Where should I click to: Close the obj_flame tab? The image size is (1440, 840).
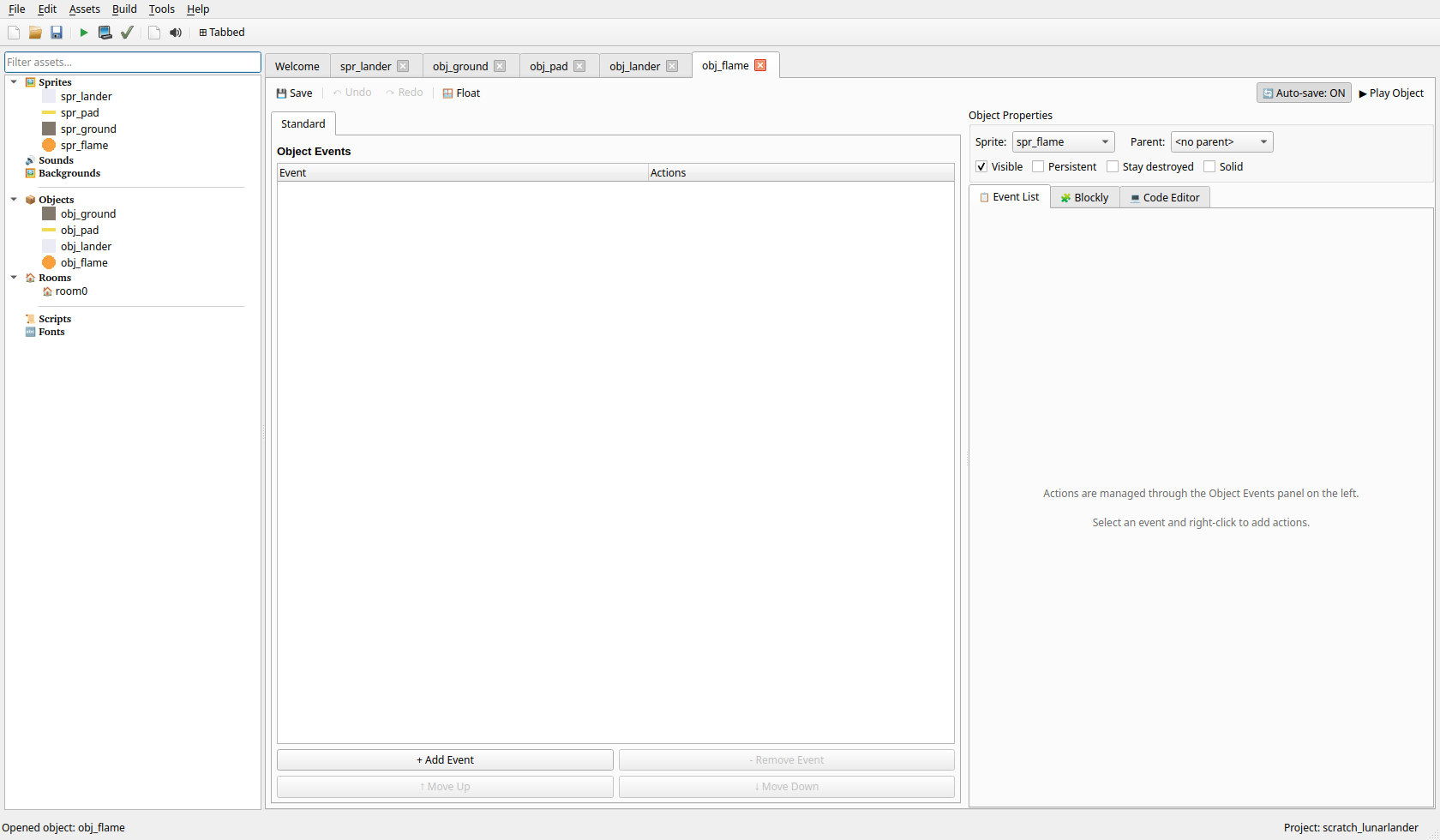tap(760, 65)
